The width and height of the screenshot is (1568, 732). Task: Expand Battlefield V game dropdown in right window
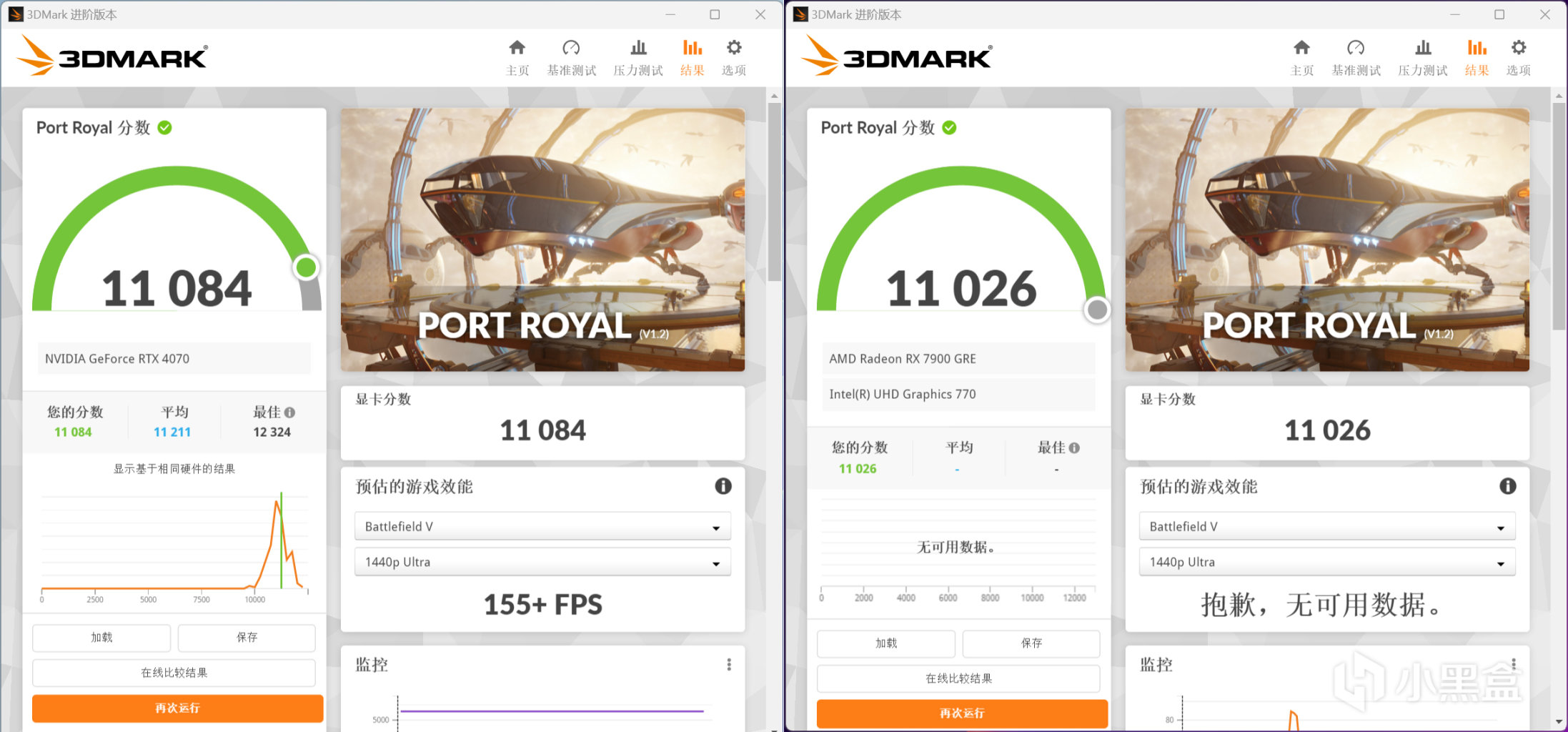[x=1327, y=527]
